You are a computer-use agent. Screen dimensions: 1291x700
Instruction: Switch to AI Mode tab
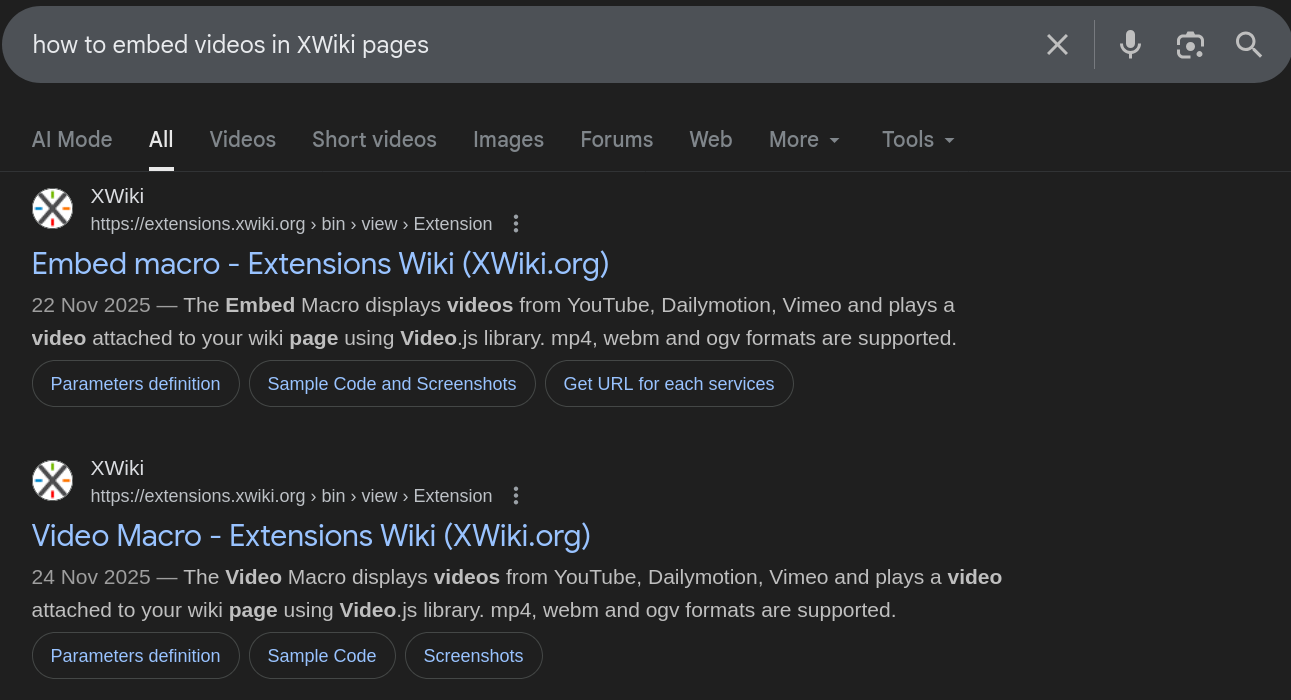tap(72, 139)
